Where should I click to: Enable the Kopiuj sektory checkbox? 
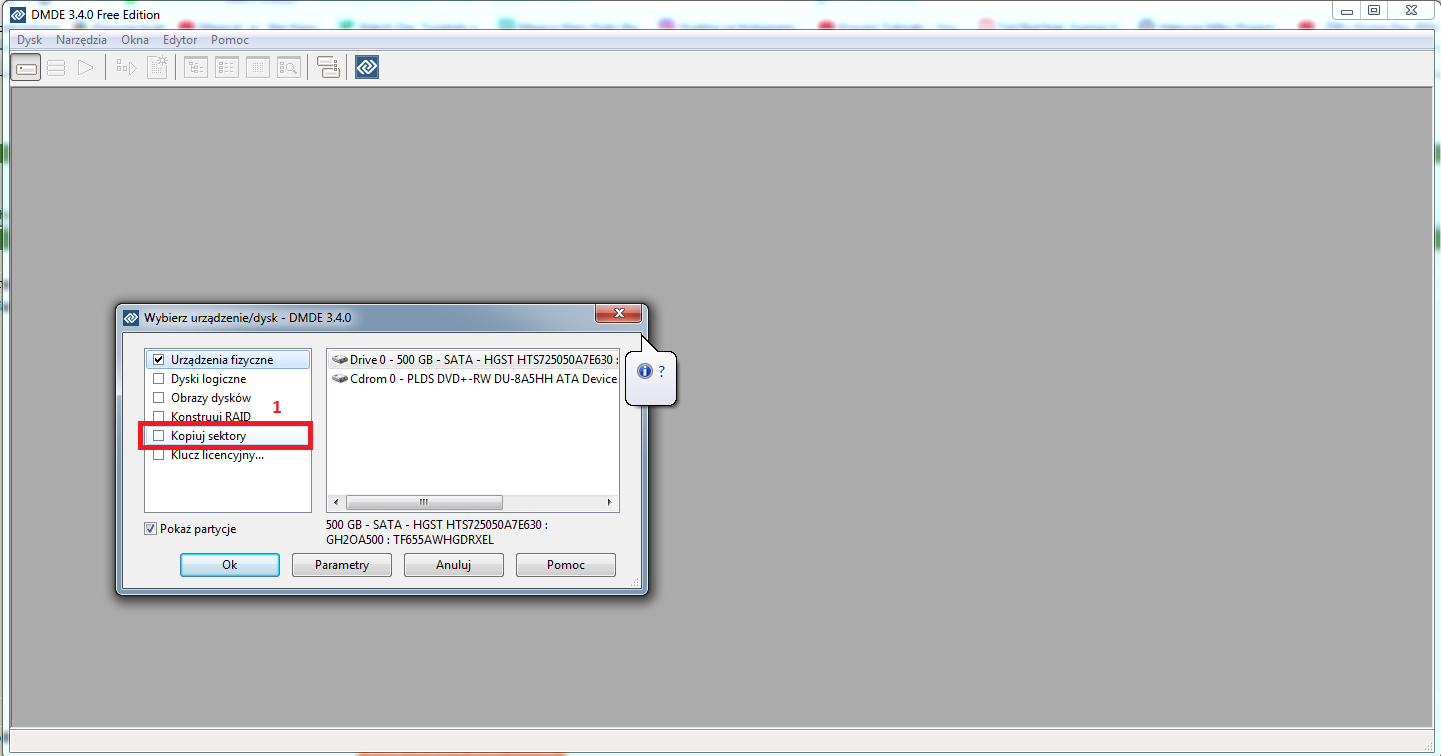(x=158, y=436)
